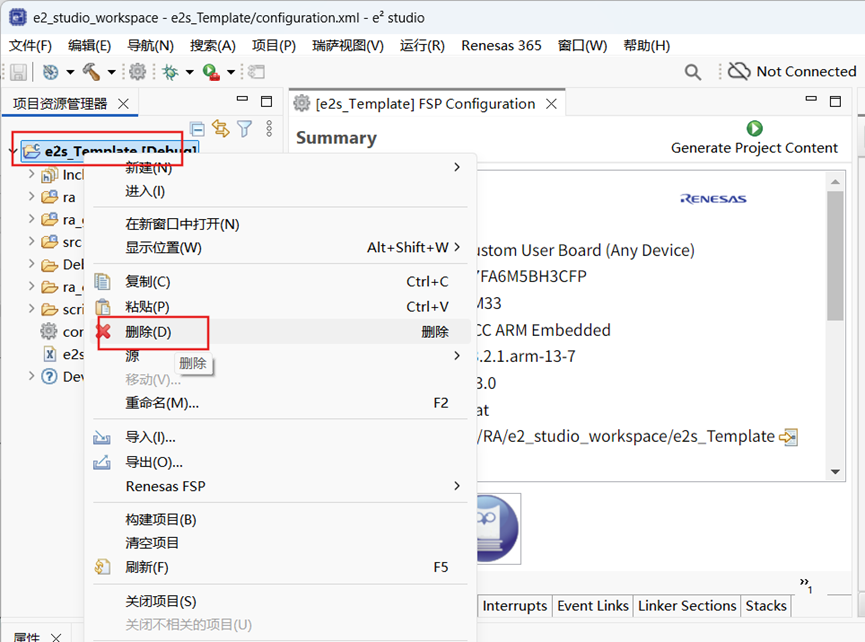Open the 新建(N) submenu
This screenshot has height=642, width=865.
coord(279,167)
